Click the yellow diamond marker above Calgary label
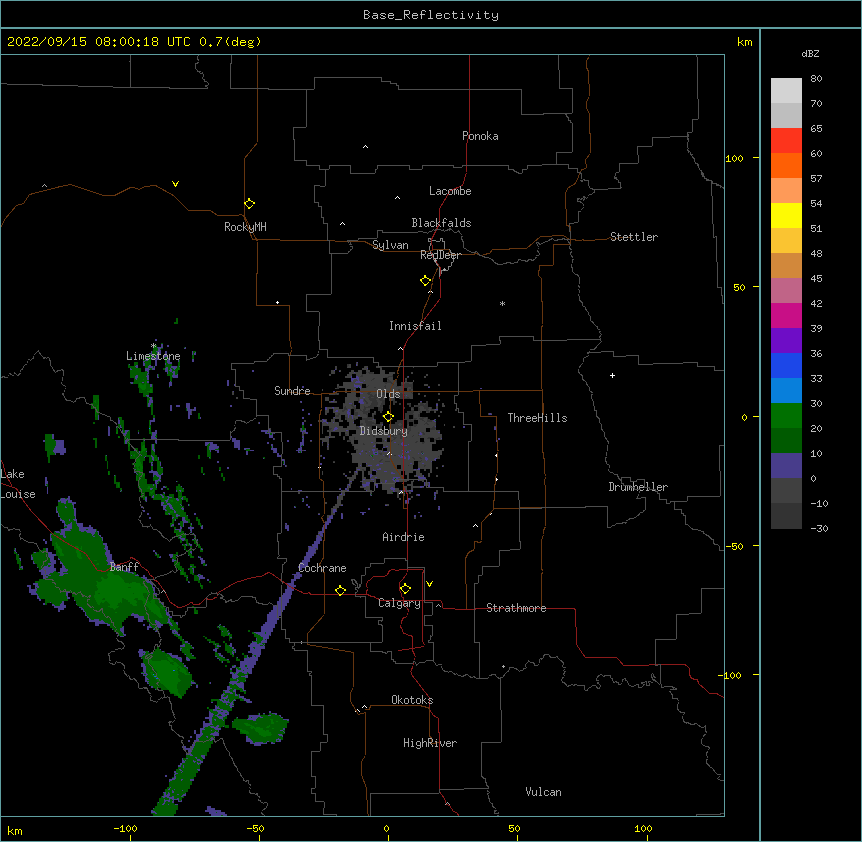Screen dimensions: 862x842 pos(405,589)
